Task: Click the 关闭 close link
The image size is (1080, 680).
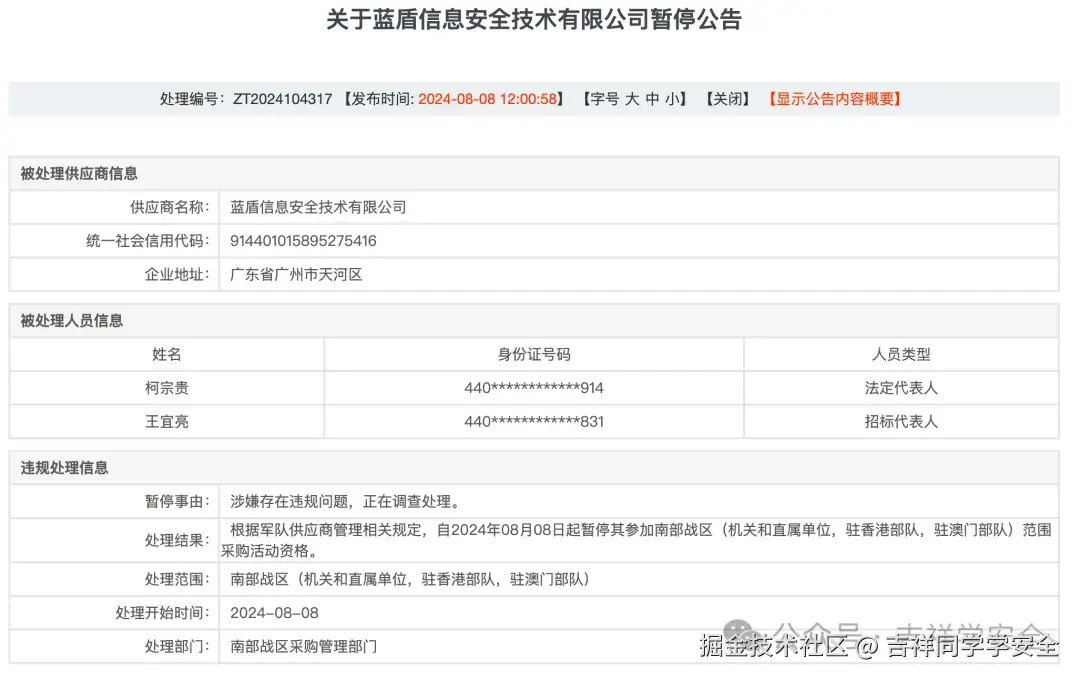Action: (727, 99)
